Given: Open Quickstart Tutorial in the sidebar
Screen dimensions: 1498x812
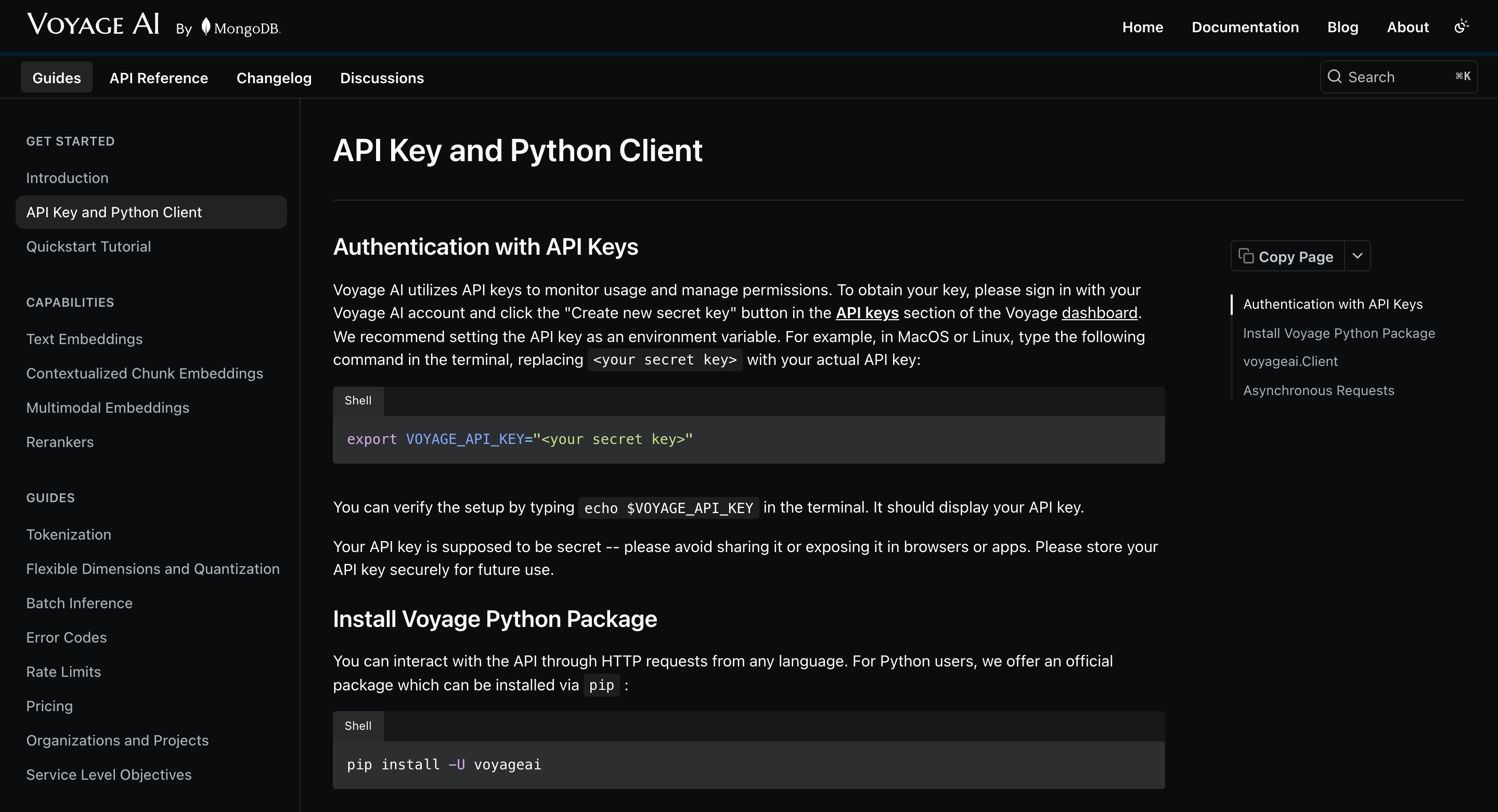Looking at the screenshot, I should pos(88,246).
